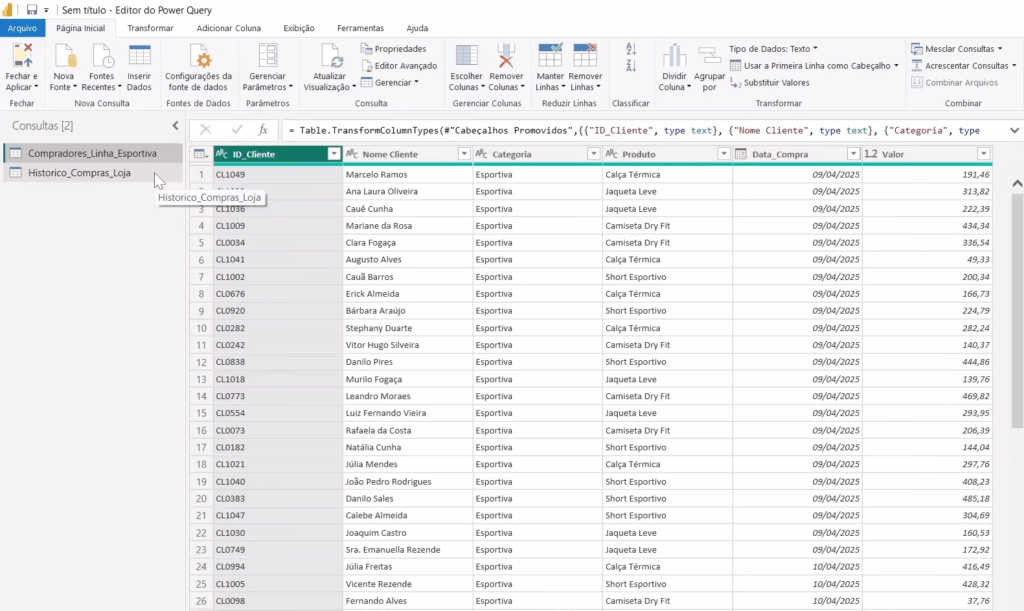
Task: Open the Ferramentas tab
Action: 360,28
